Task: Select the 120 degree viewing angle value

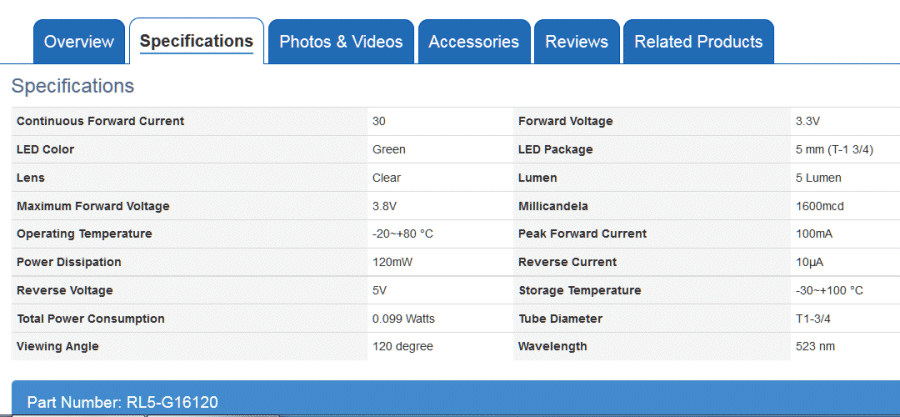Action: 402,347
